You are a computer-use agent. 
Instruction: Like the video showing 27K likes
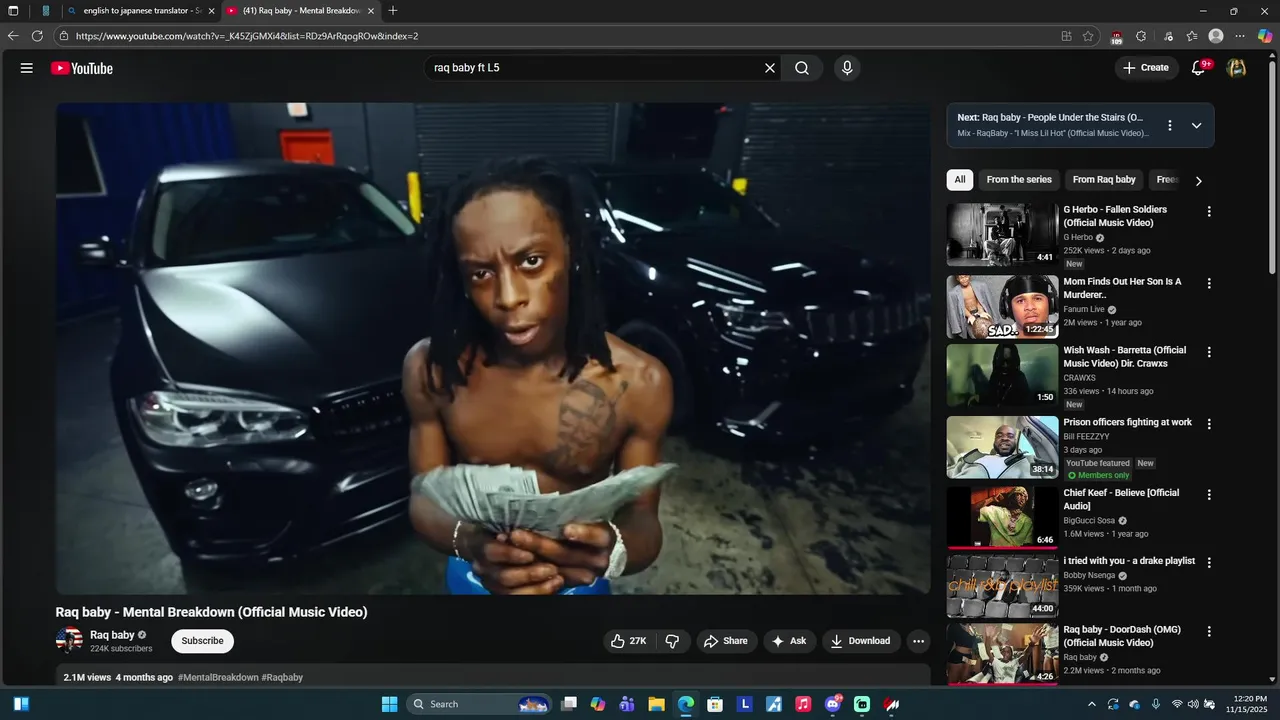click(629, 641)
